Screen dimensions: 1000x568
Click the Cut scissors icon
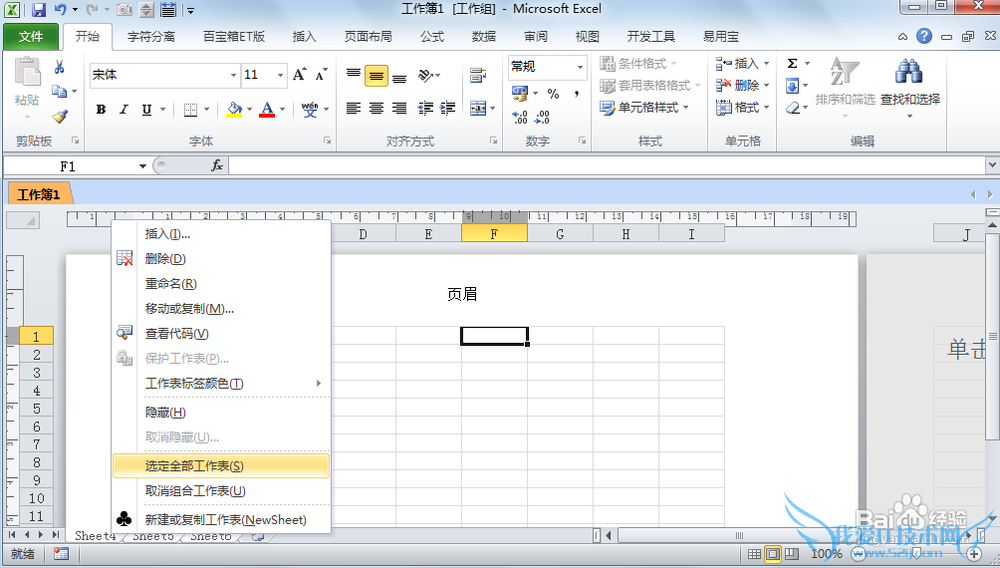pyautogui.click(x=59, y=67)
